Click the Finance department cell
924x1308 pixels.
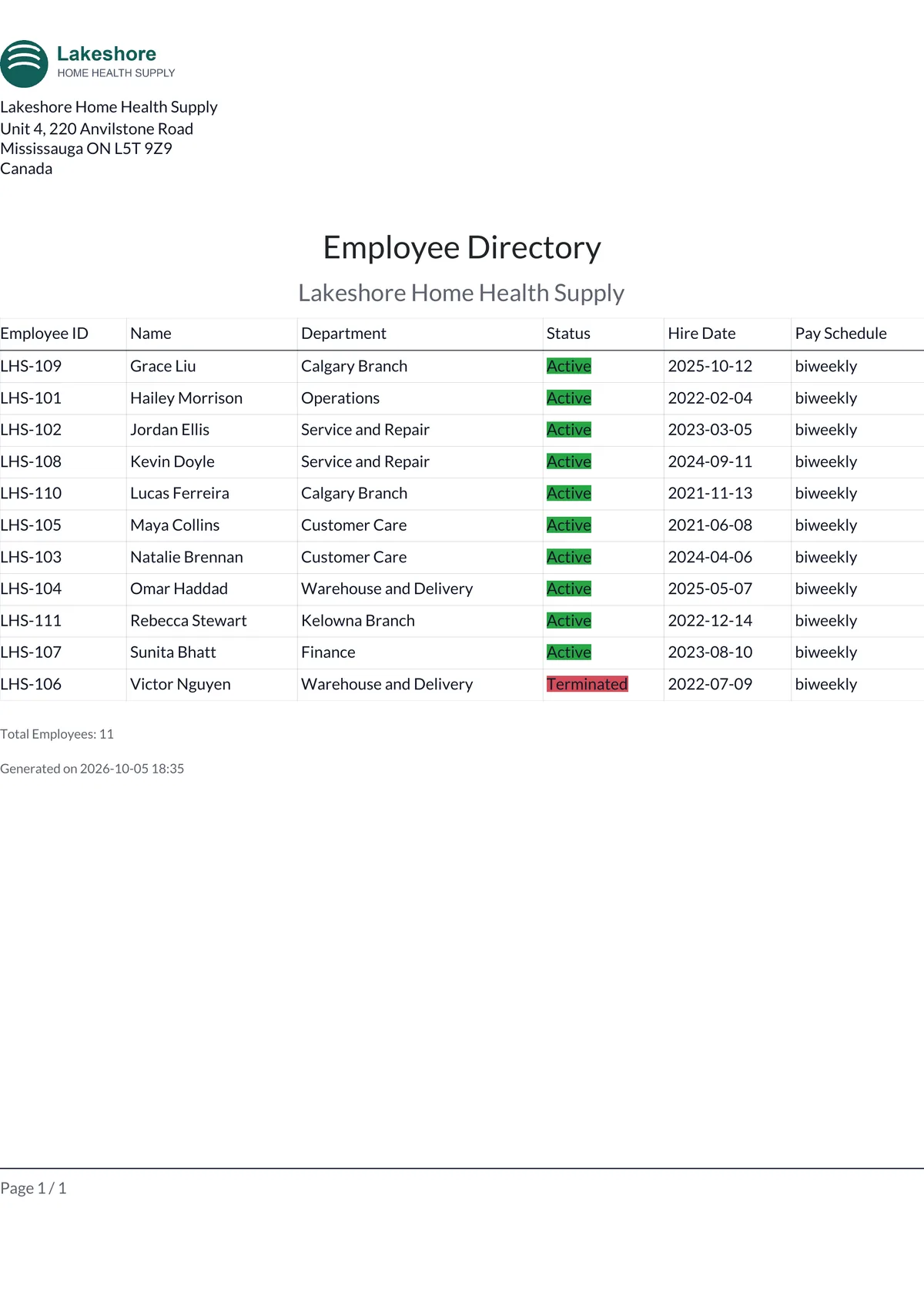[x=328, y=652]
